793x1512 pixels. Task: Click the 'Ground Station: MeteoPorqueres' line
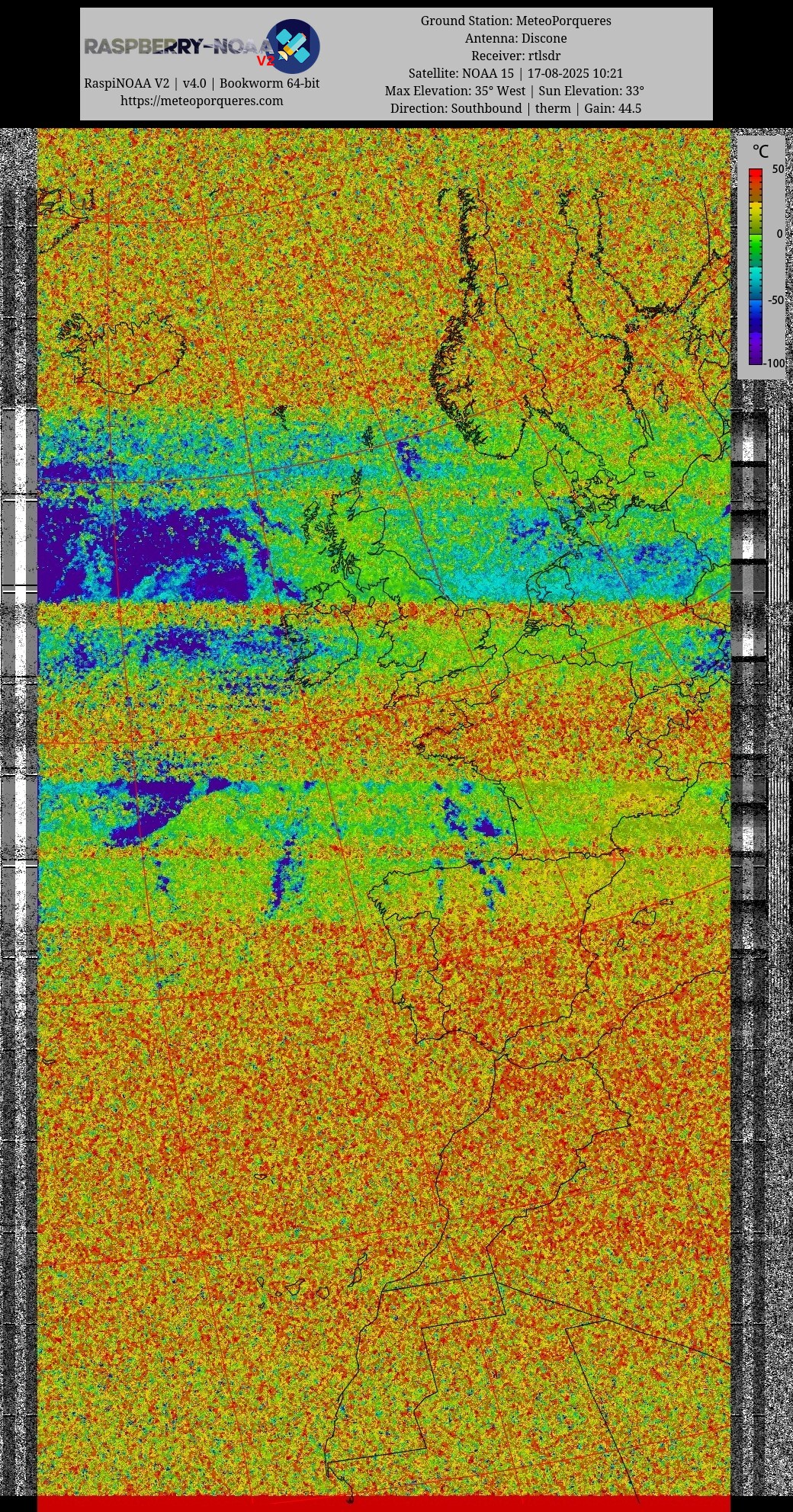516,21
